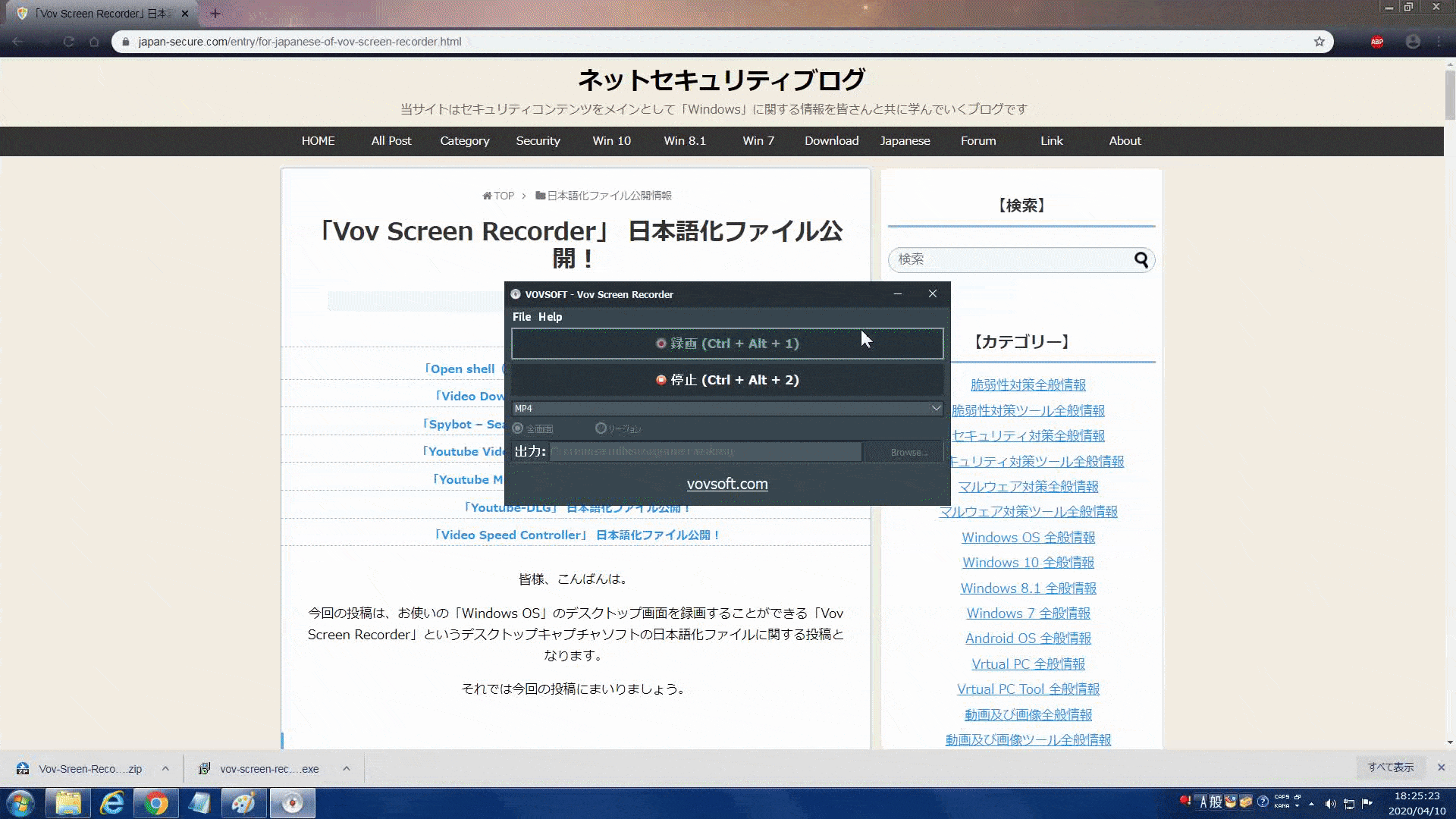Click the 出力 output path field
Image resolution: width=1456 pixels, height=819 pixels.
point(706,451)
